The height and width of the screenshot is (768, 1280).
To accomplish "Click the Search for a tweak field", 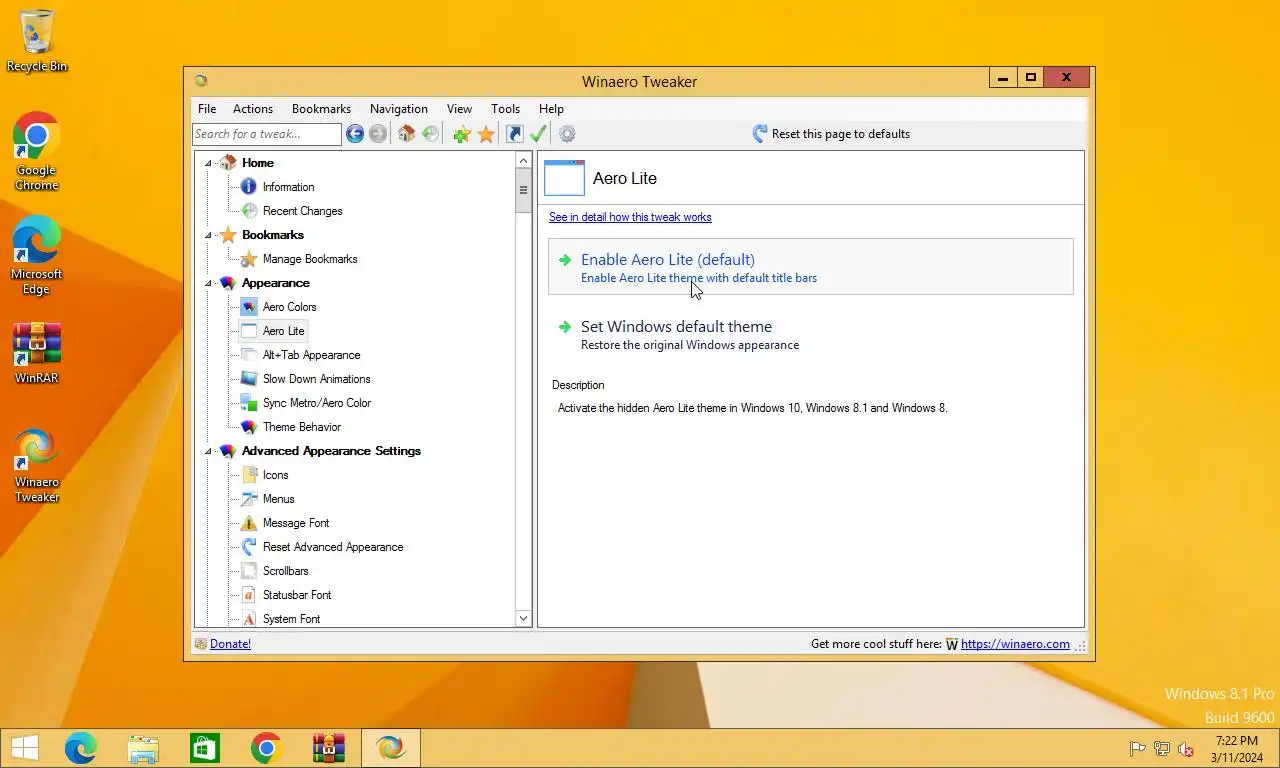I will click(267, 134).
